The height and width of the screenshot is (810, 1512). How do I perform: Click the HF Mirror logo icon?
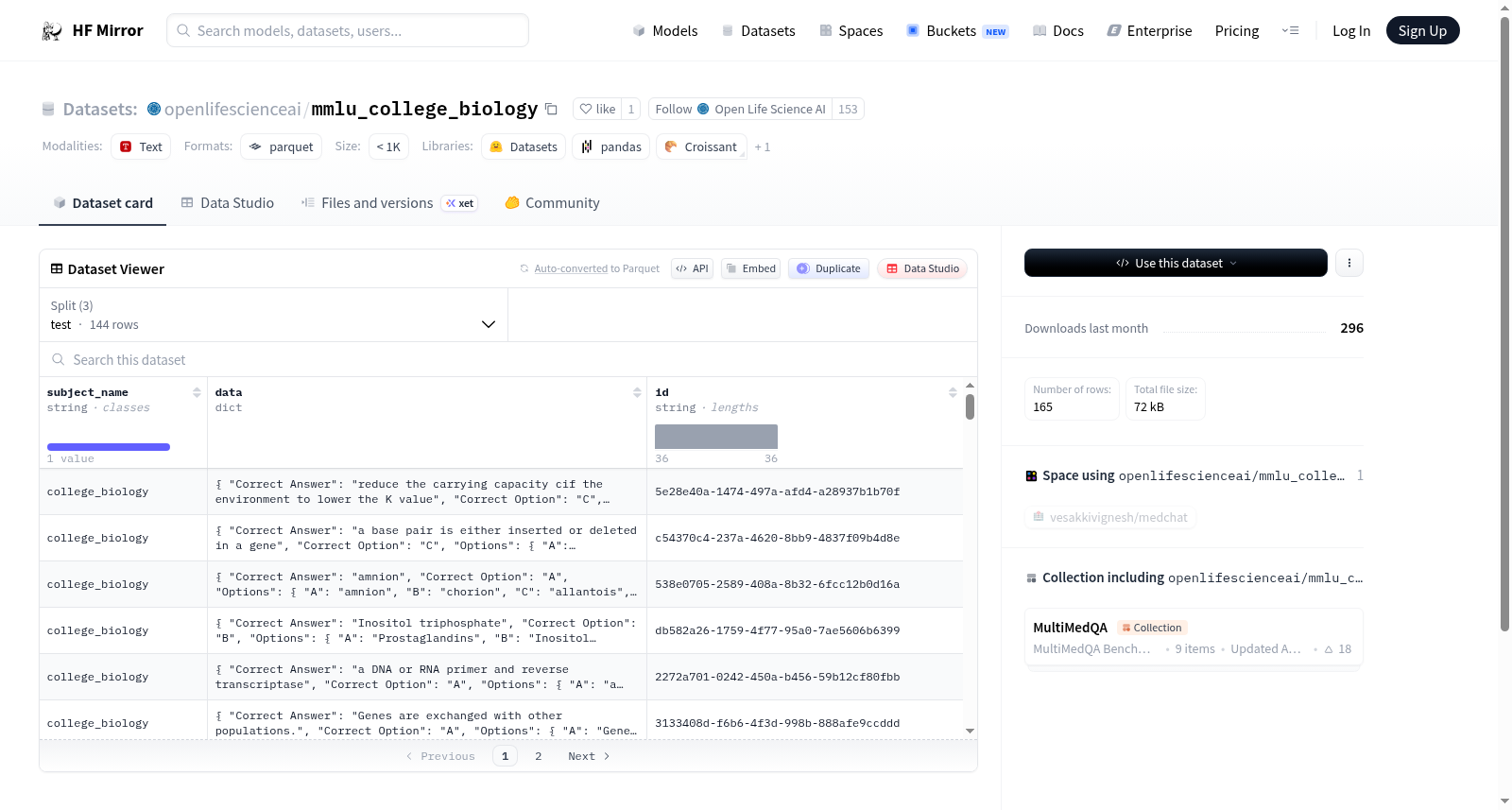pyautogui.click(x=52, y=31)
